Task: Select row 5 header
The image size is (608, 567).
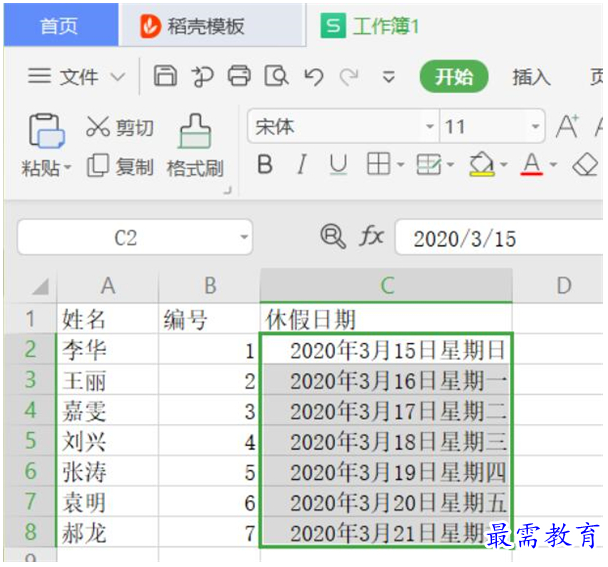Action: tap(31, 441)
